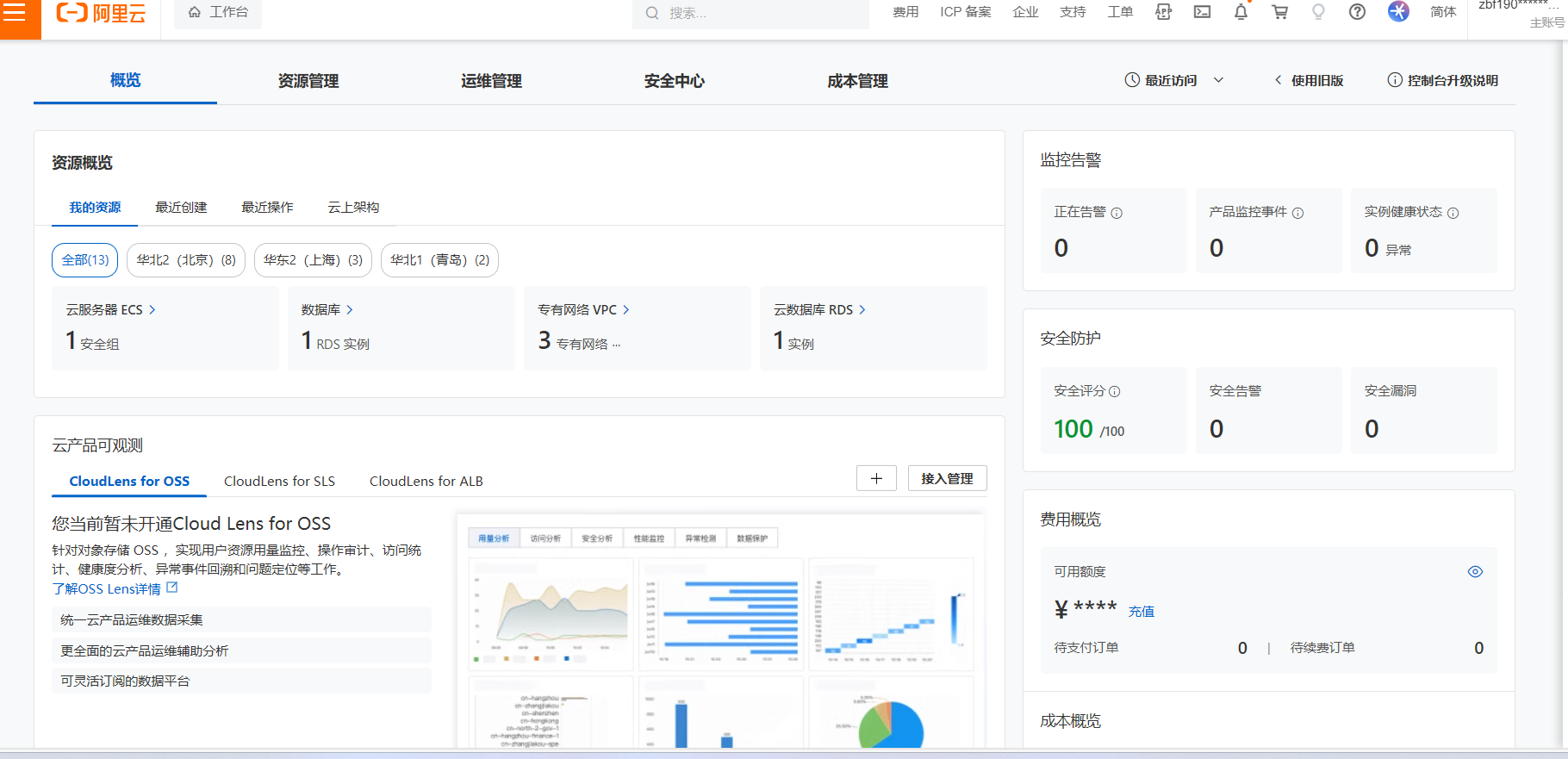Switch to 资源管理 tab

tap(308, 81)
